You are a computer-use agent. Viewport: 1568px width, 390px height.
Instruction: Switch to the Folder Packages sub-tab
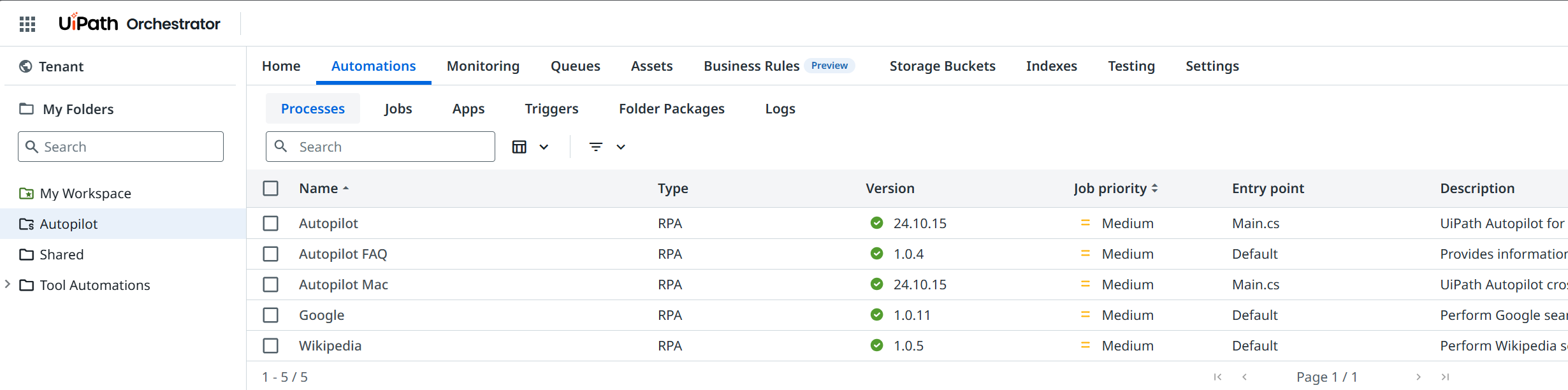[x=672, y=108]
